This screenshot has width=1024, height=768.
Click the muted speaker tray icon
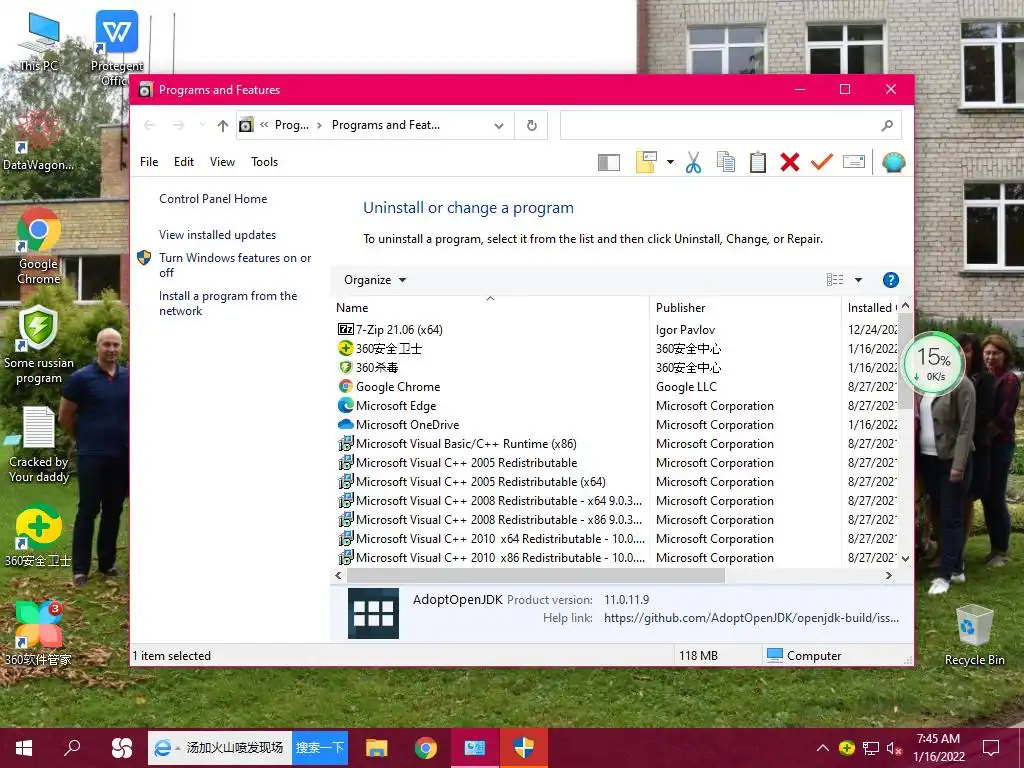pos(894,748)
